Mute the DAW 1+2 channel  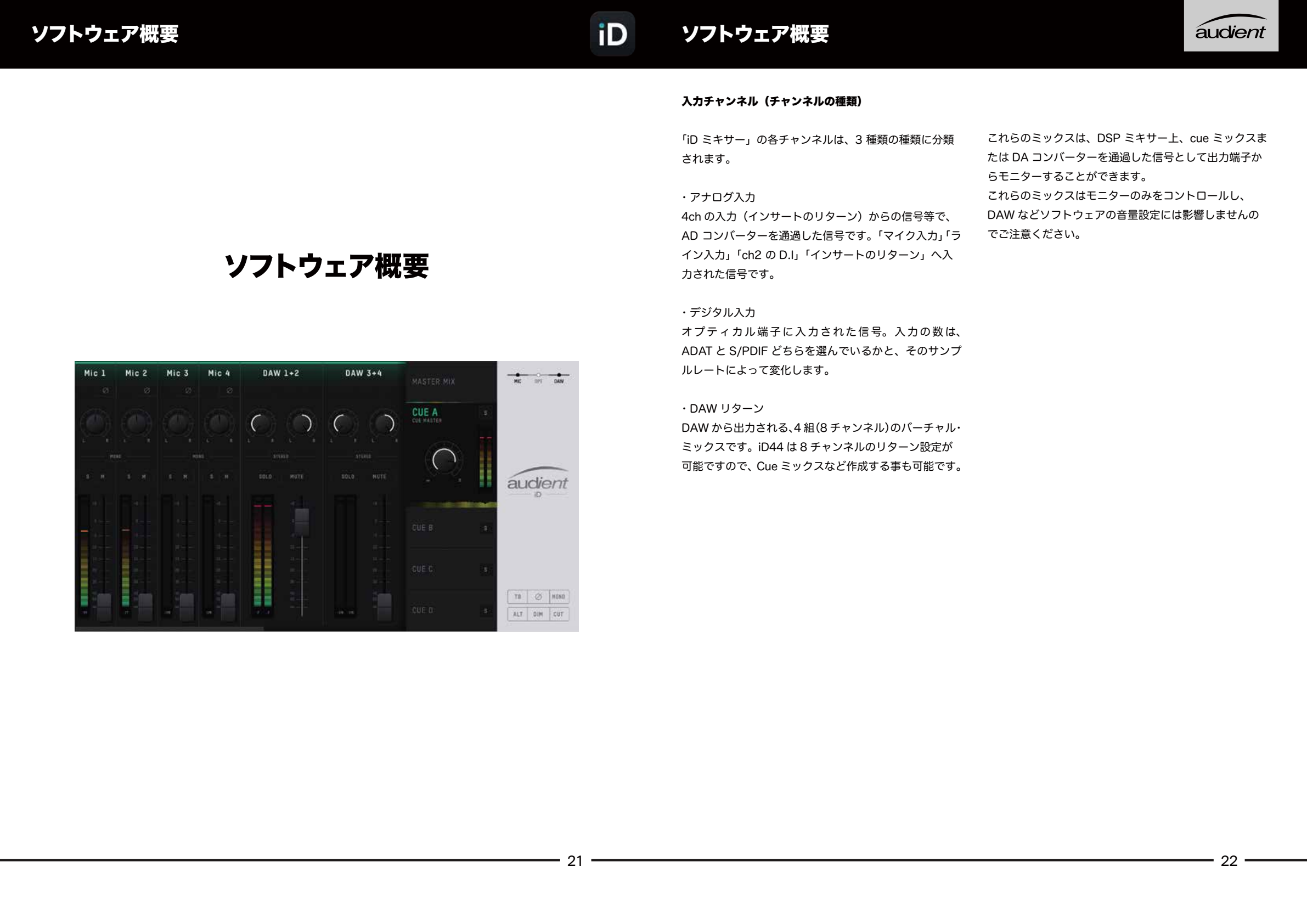[297, 476]
